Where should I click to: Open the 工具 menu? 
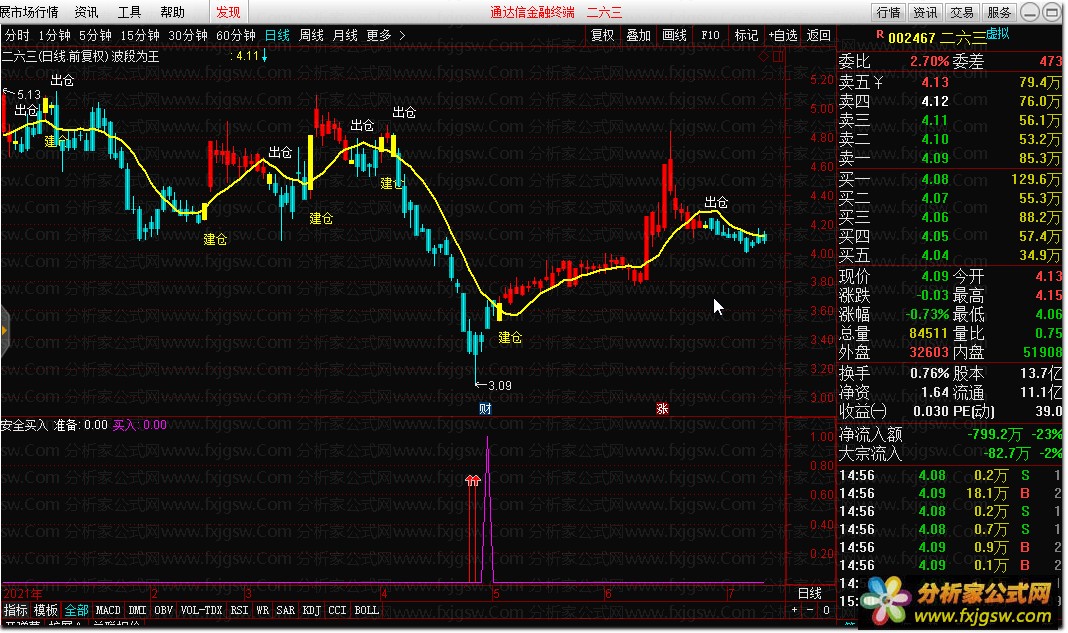click(x=129, y=12)
